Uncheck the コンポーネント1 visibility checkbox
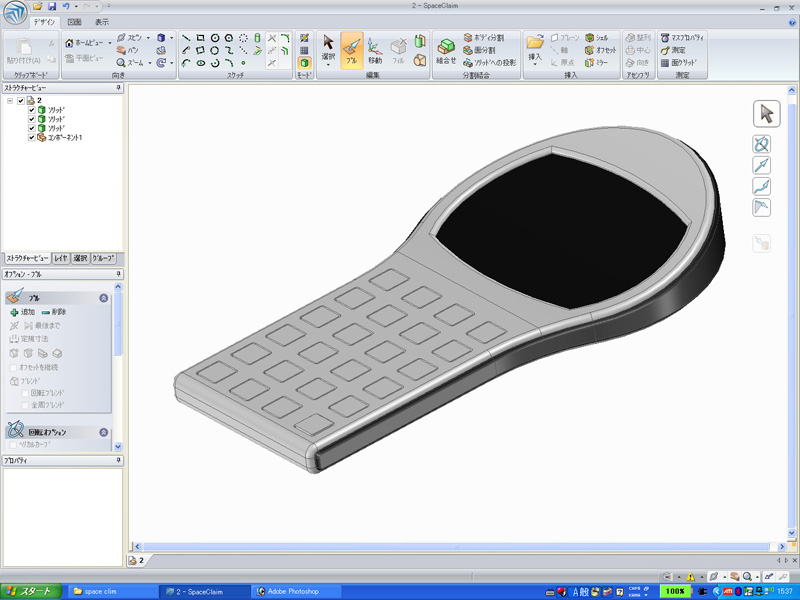 (32, 137)
